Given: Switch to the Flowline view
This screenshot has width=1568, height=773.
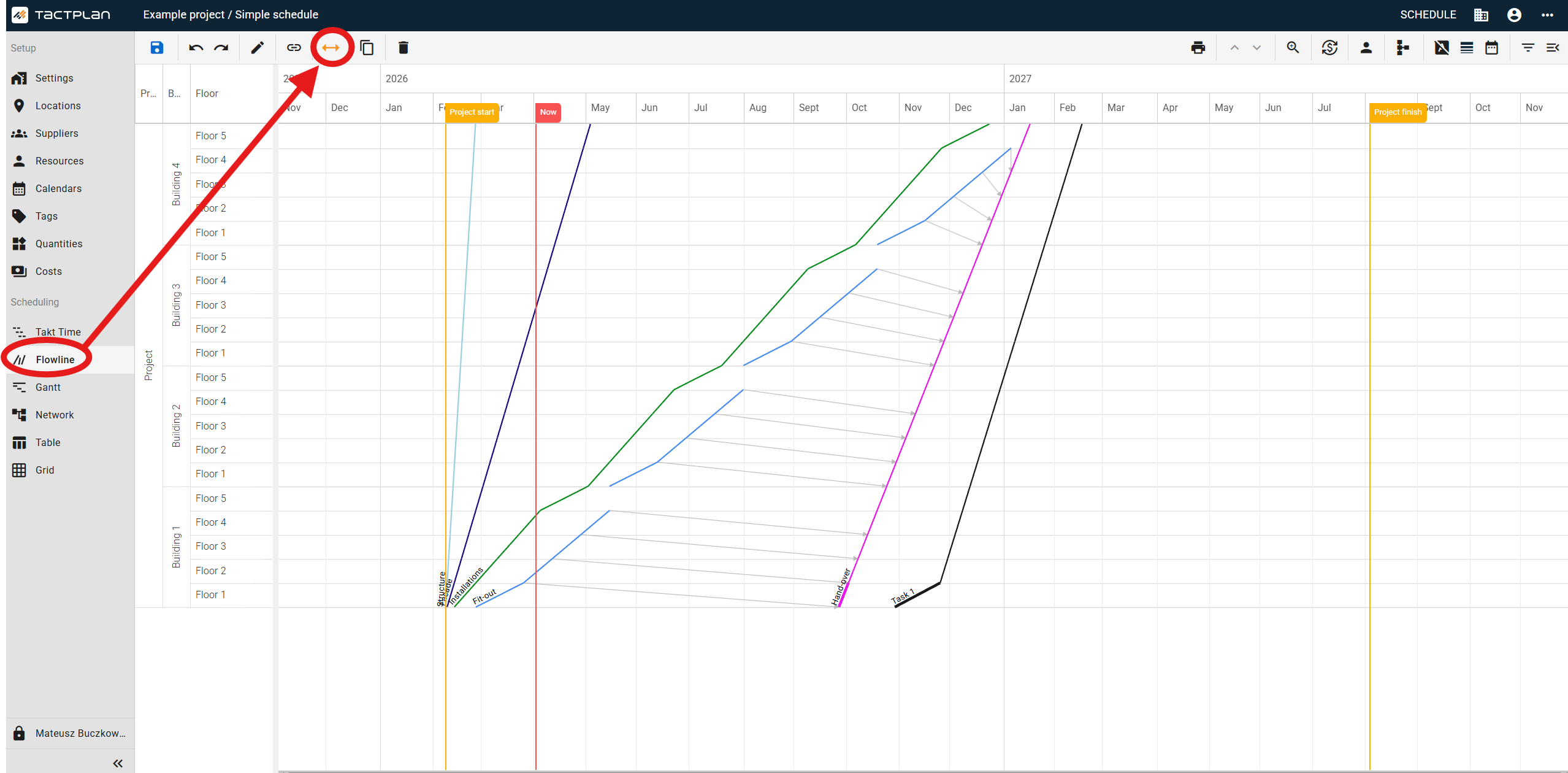Looking at the screenshot, I should [70, 360].
